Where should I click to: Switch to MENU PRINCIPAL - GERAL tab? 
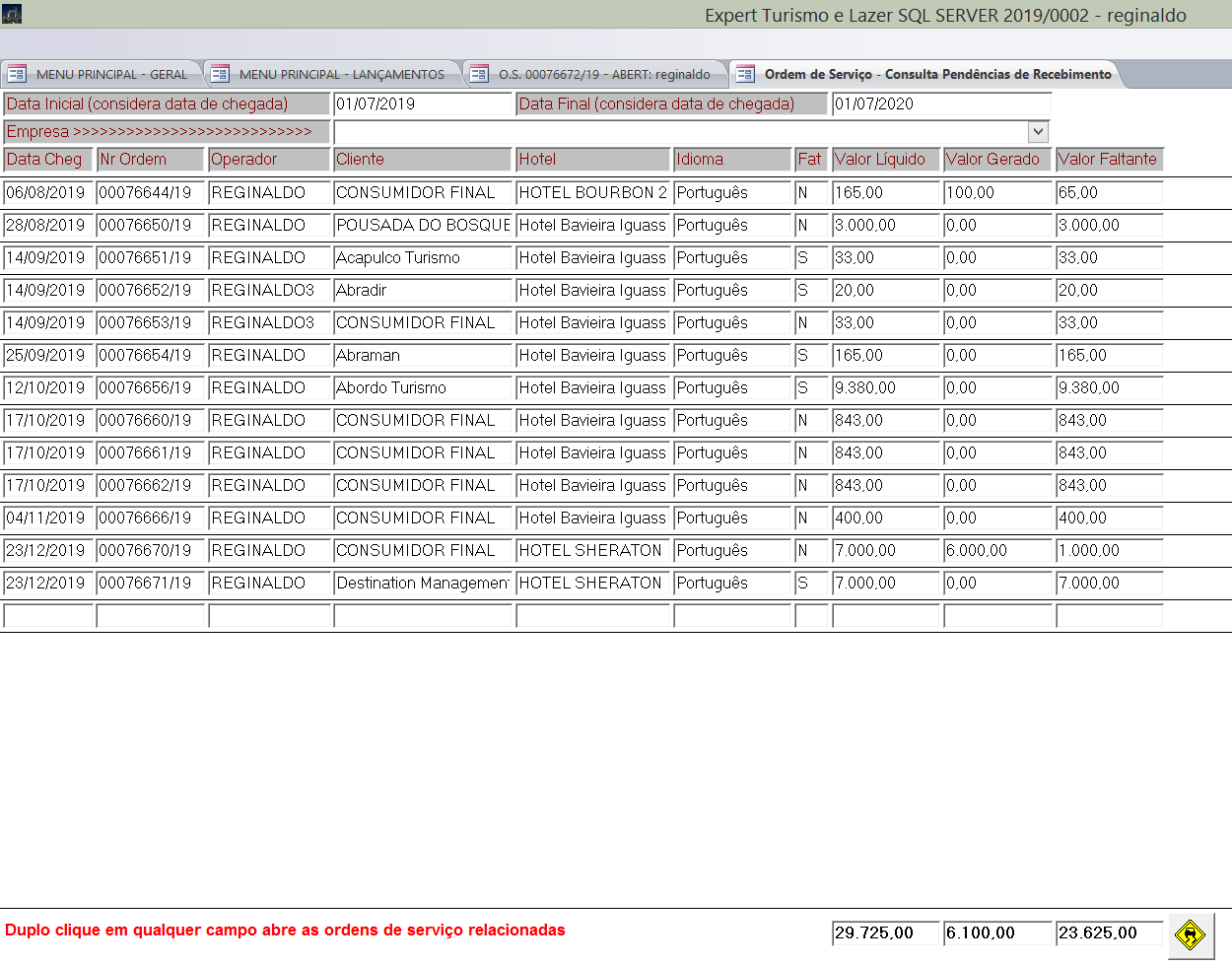pyautogui.click(x=111, y=74)
